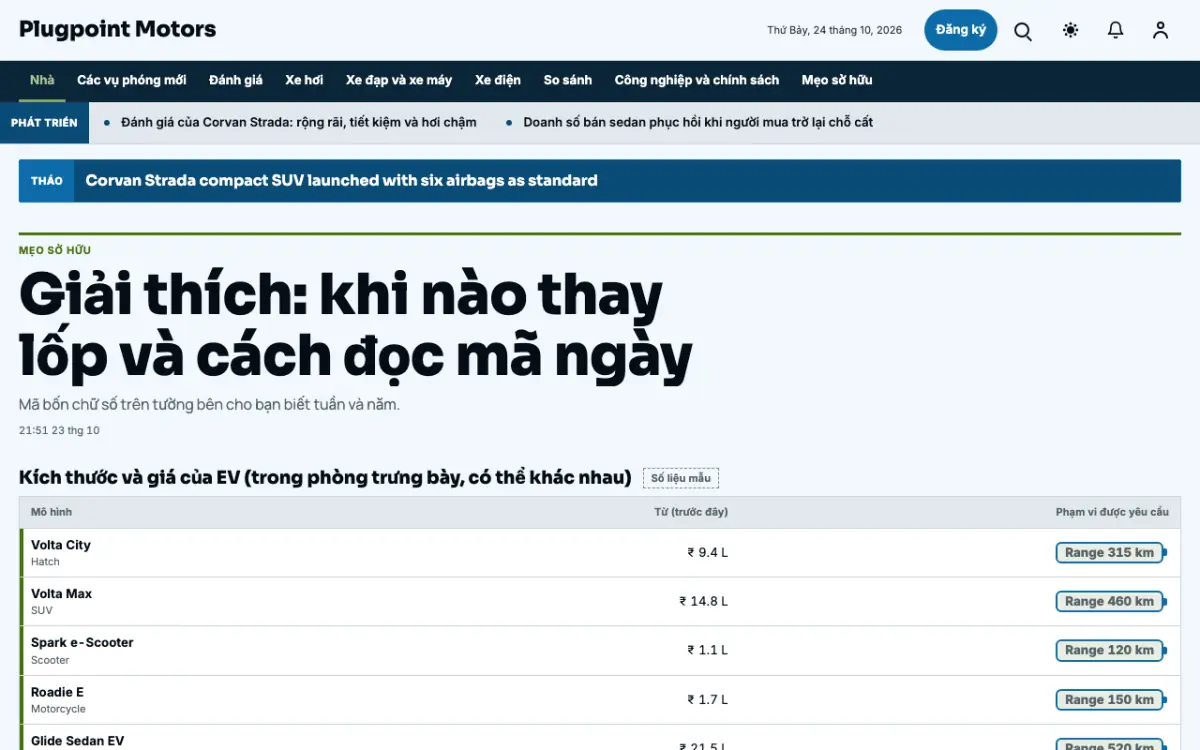Click the THẢO breaking banner label
The image size is (1200, 750).
[x=46, y=181]
